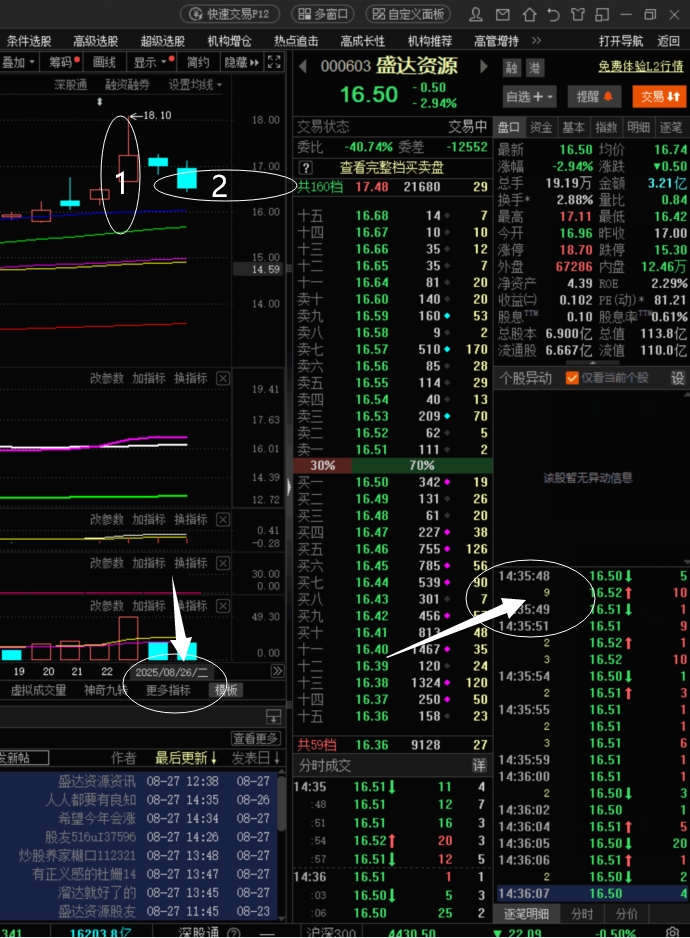Click the more tabs chevron after 高管增持
690x938 pixels.
[536, 41]
